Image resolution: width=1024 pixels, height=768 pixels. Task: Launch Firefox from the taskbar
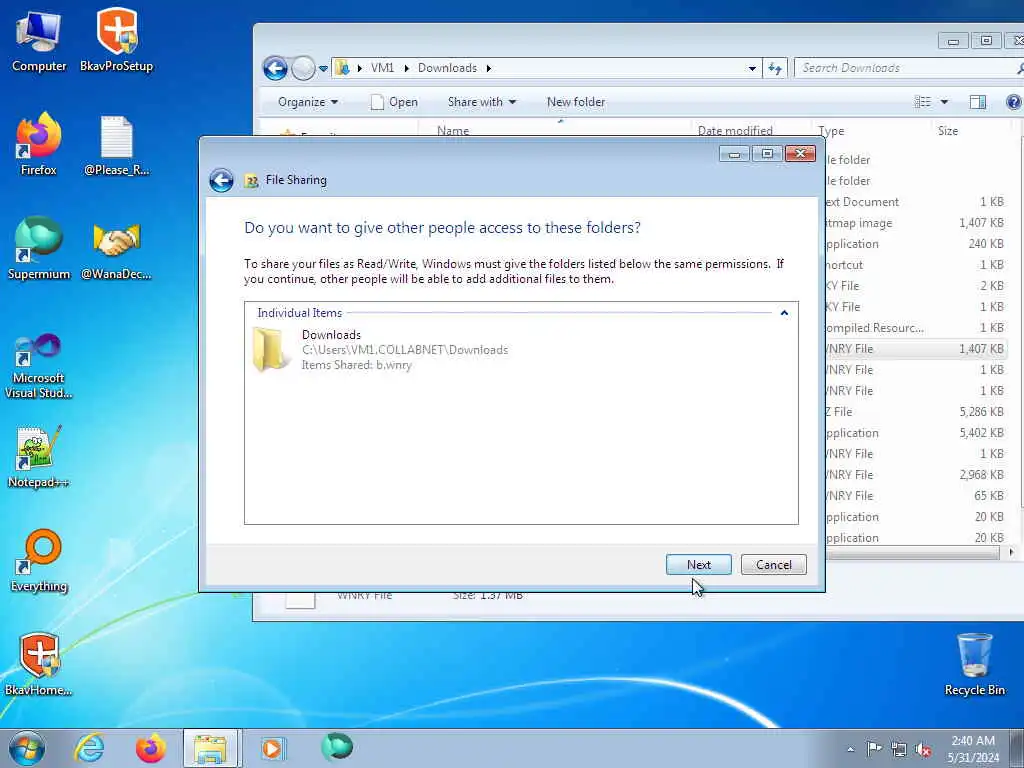coord(150,748)
